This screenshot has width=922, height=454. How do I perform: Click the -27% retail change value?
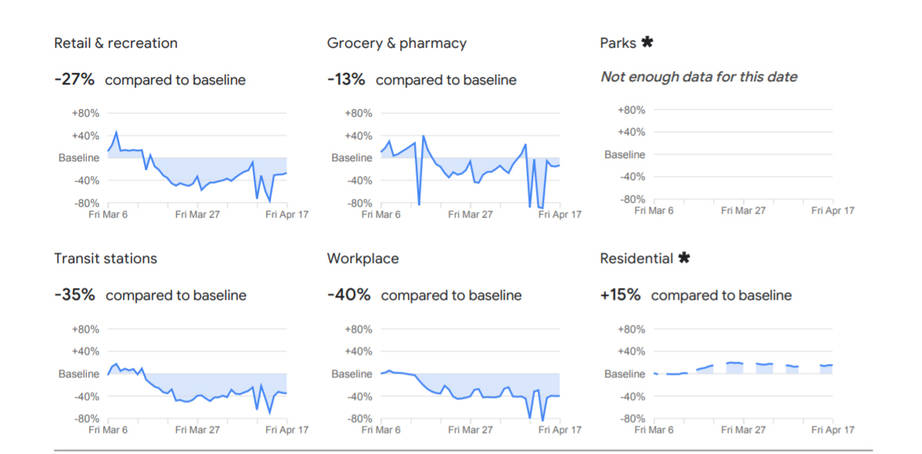pyautogui.click(x=75, y=79)
